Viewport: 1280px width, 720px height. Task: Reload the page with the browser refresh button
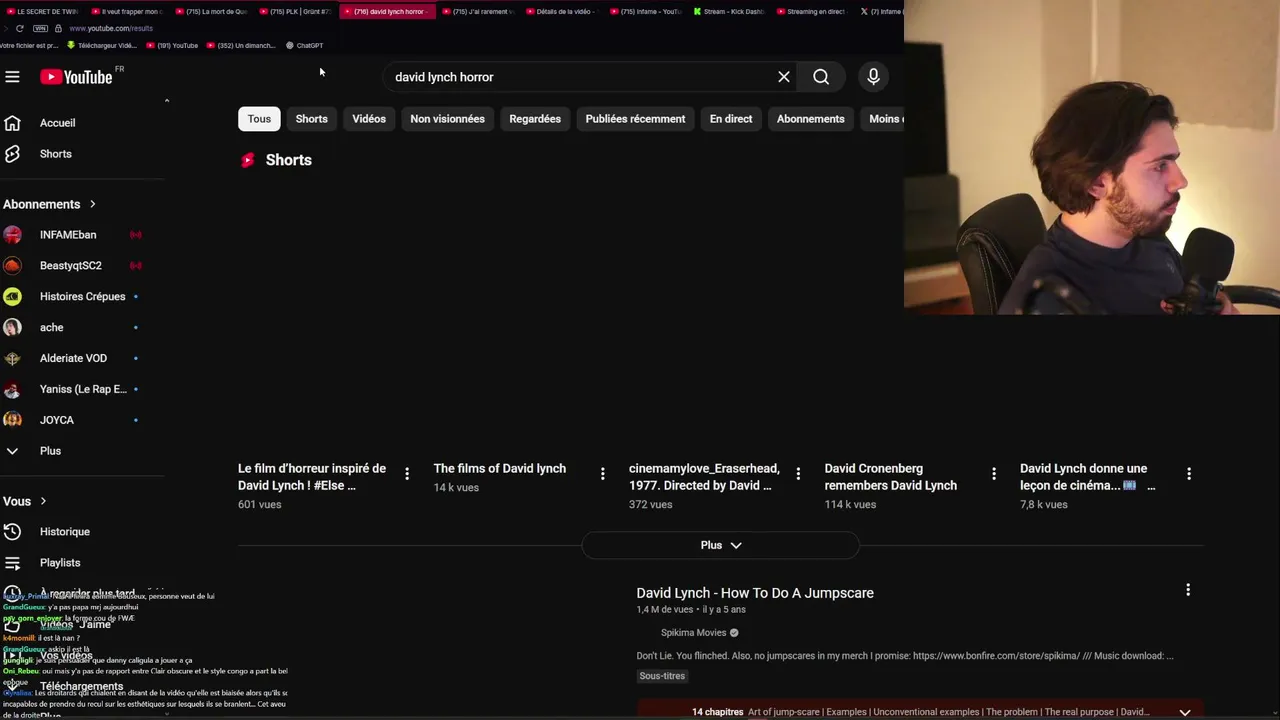19,28
